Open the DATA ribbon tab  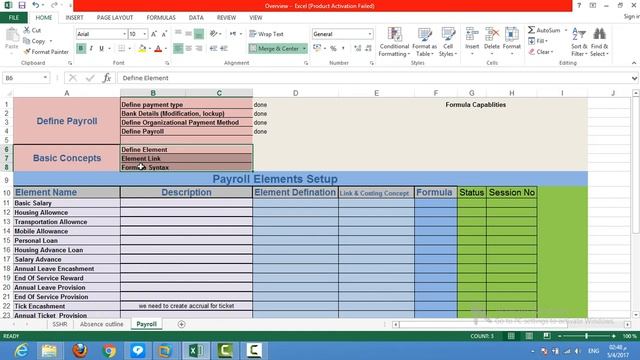pyautogui.click(x=196, y=18)
